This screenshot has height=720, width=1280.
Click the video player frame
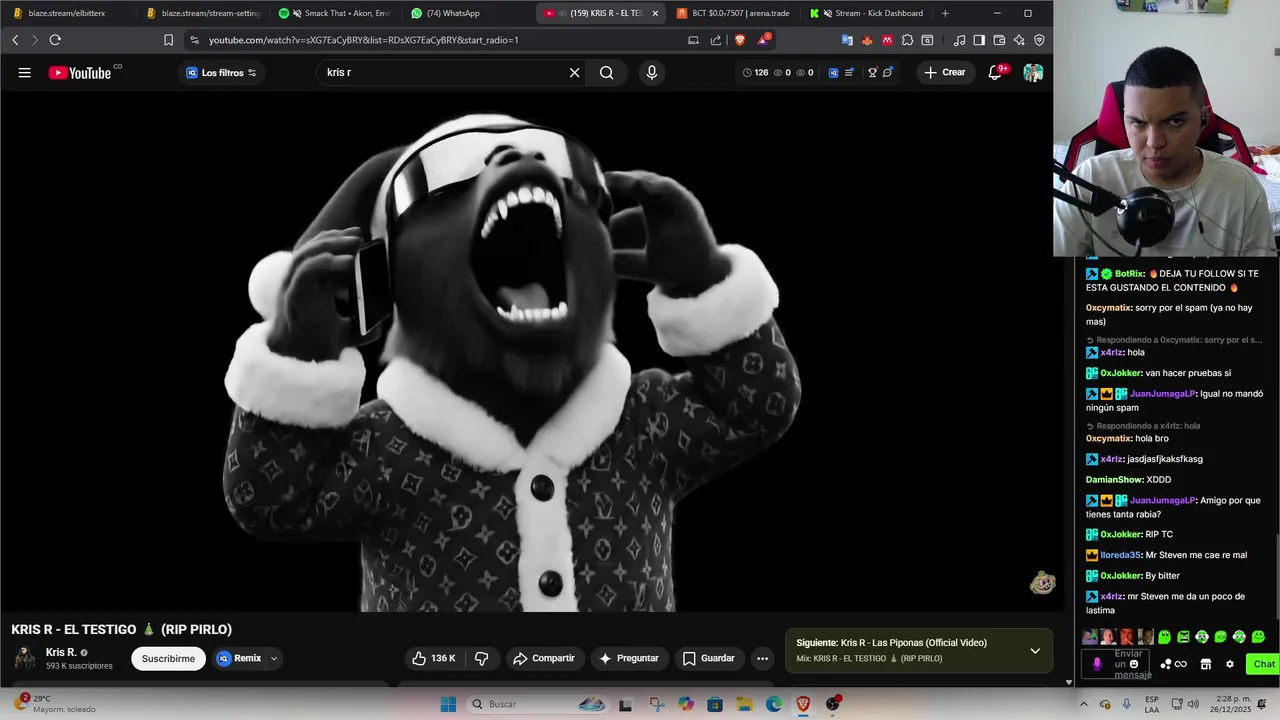coord(526,352)
